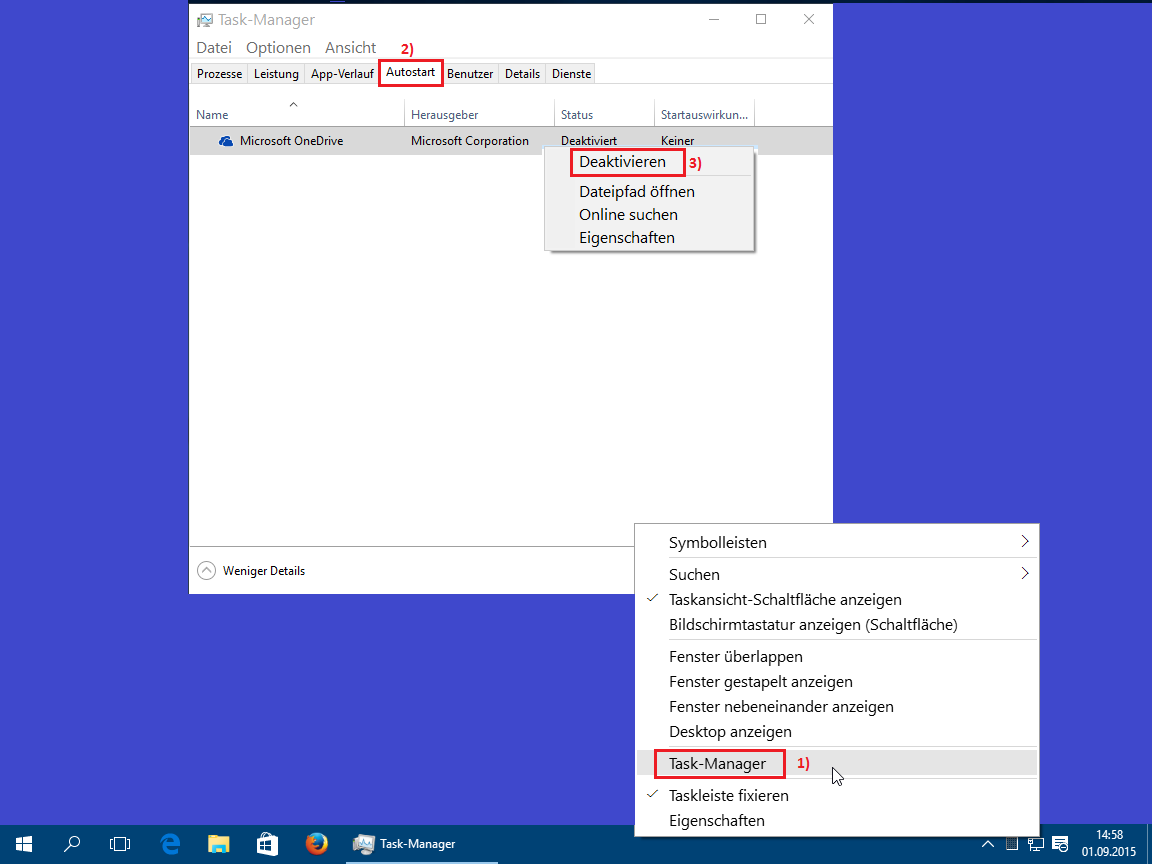Toggle Taskleiste fixieren
1152x864 pixels.
[x=837, y=796]
